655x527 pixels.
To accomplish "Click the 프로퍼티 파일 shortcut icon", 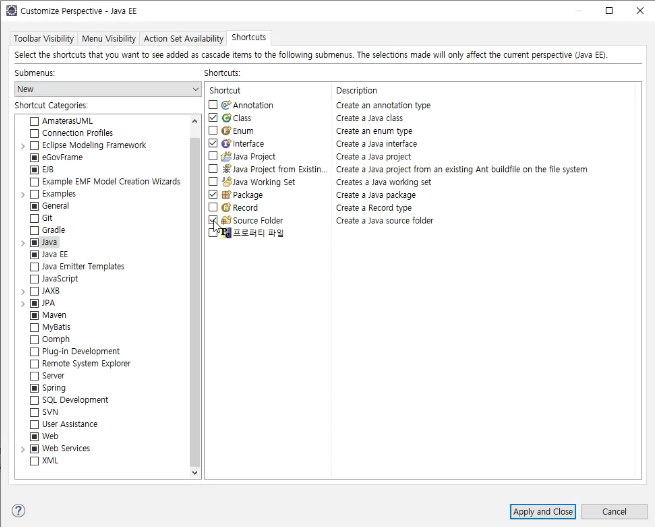I will 226,233.
